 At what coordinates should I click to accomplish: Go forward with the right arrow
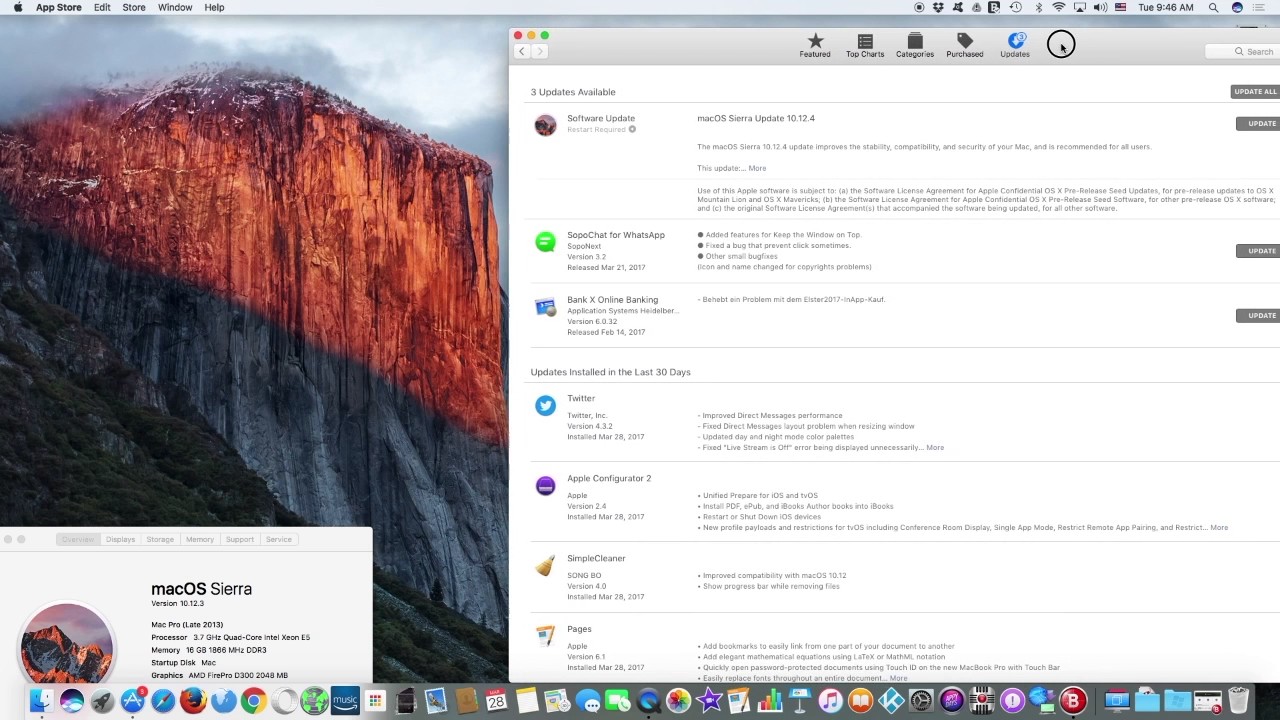coord(540,51)
